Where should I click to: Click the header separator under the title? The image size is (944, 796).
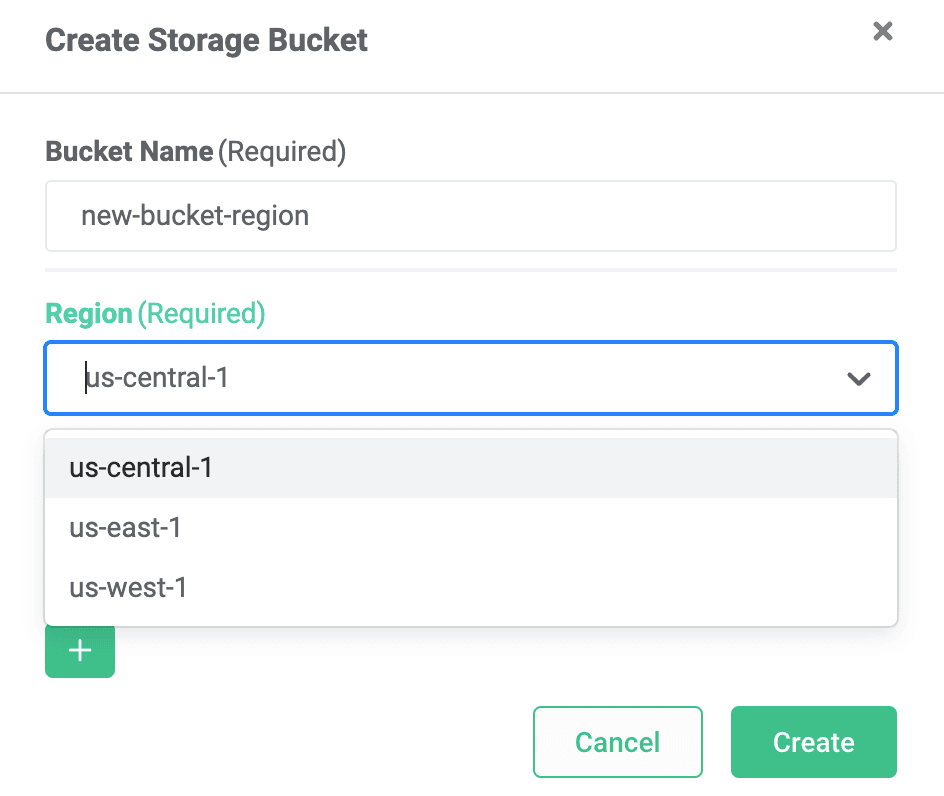(x=472, y=93)
